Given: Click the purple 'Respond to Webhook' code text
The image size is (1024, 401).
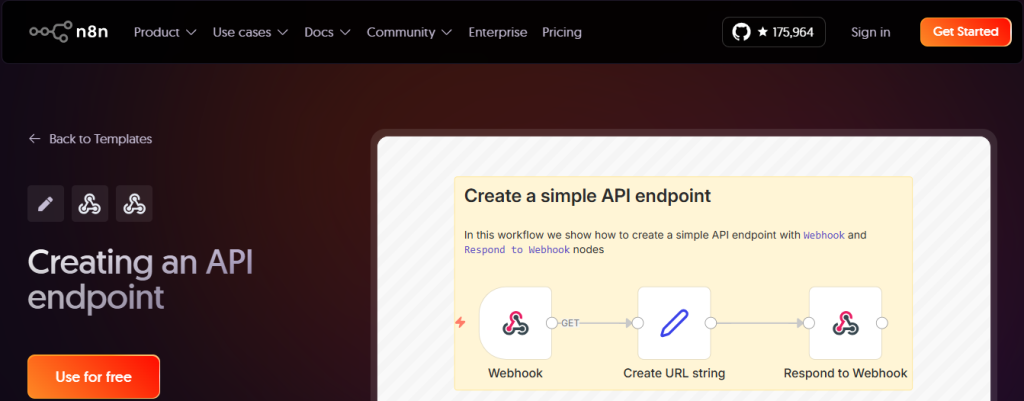Looking at the screenshot, I should [x=517, y=249].
